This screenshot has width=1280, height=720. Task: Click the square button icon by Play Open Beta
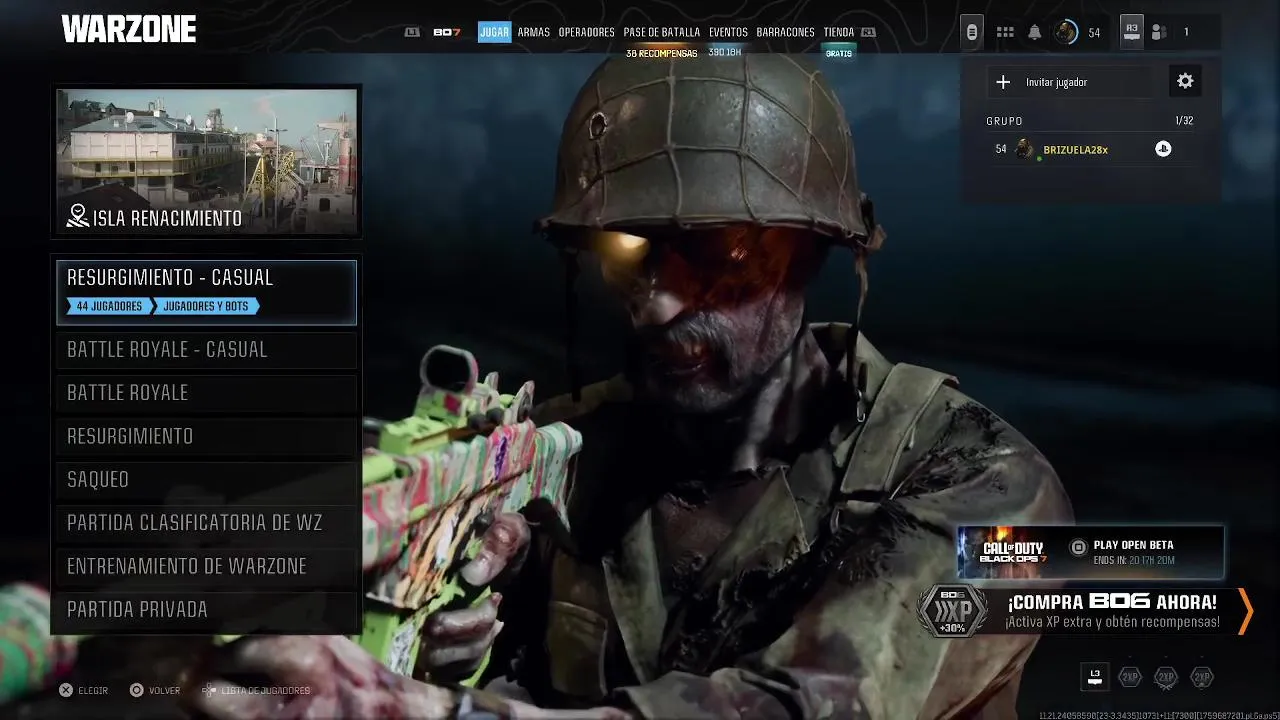[1078, 546]
